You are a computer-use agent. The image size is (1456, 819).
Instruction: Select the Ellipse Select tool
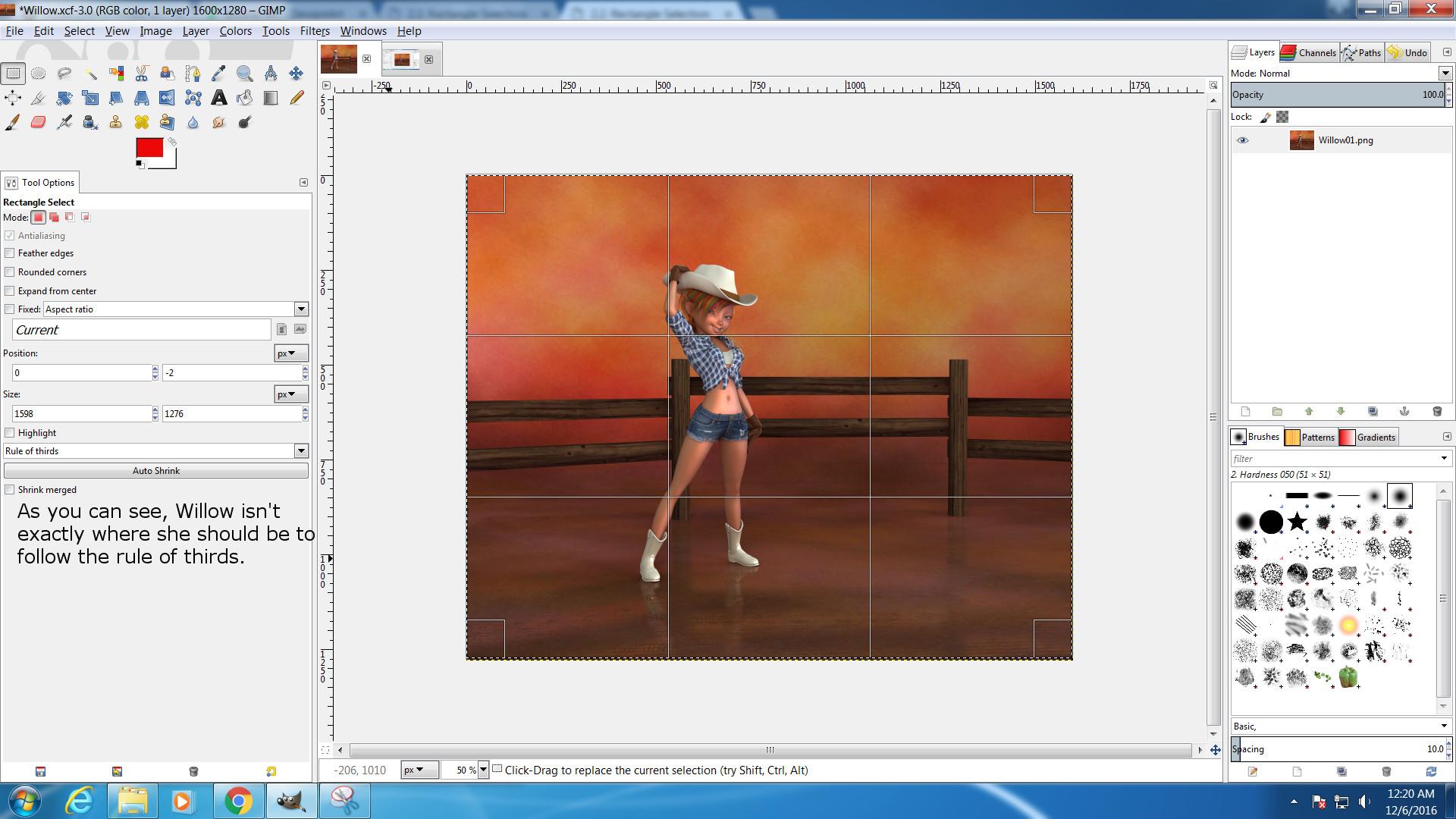(x=39, y=74)
